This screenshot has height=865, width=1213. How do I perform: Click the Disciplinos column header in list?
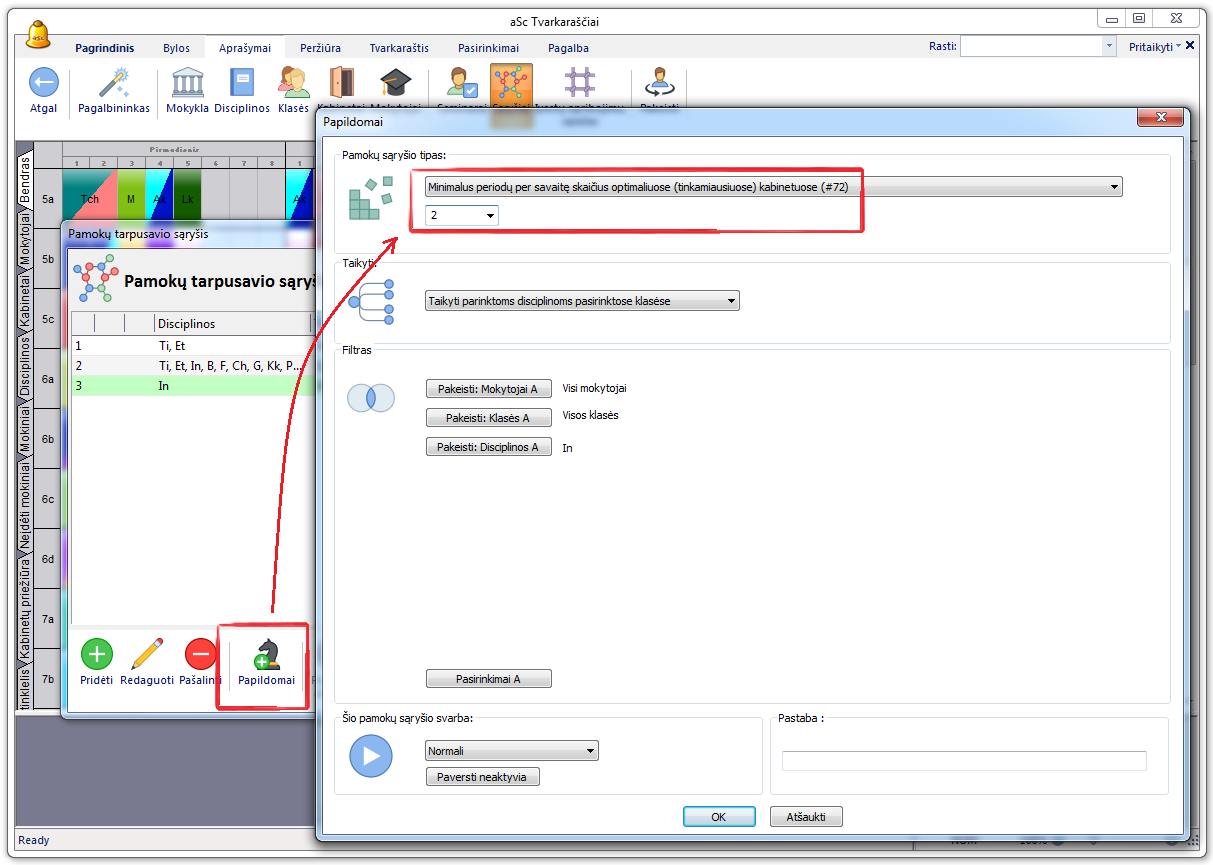click(232, 323)
